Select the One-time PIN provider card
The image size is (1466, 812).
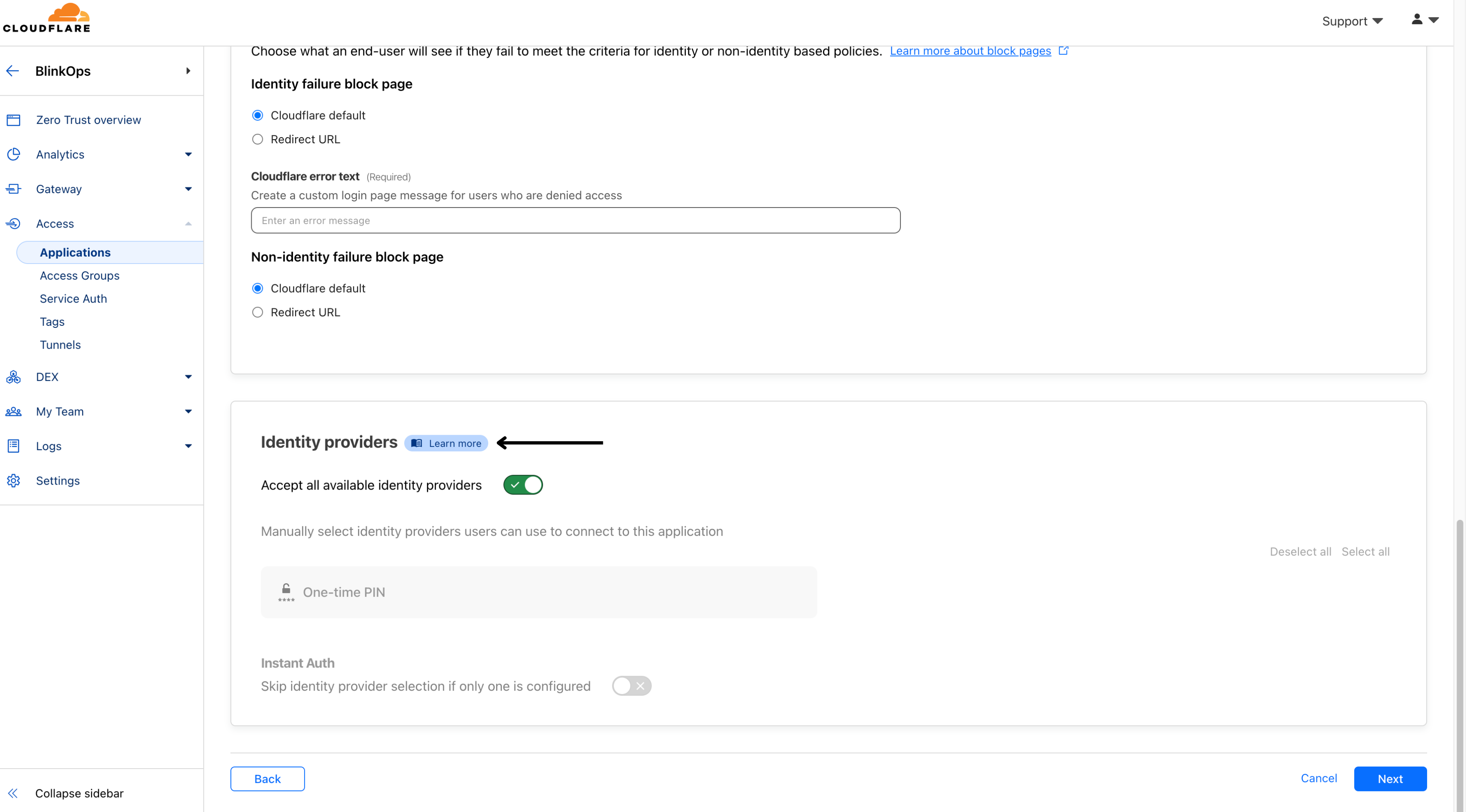539,592
